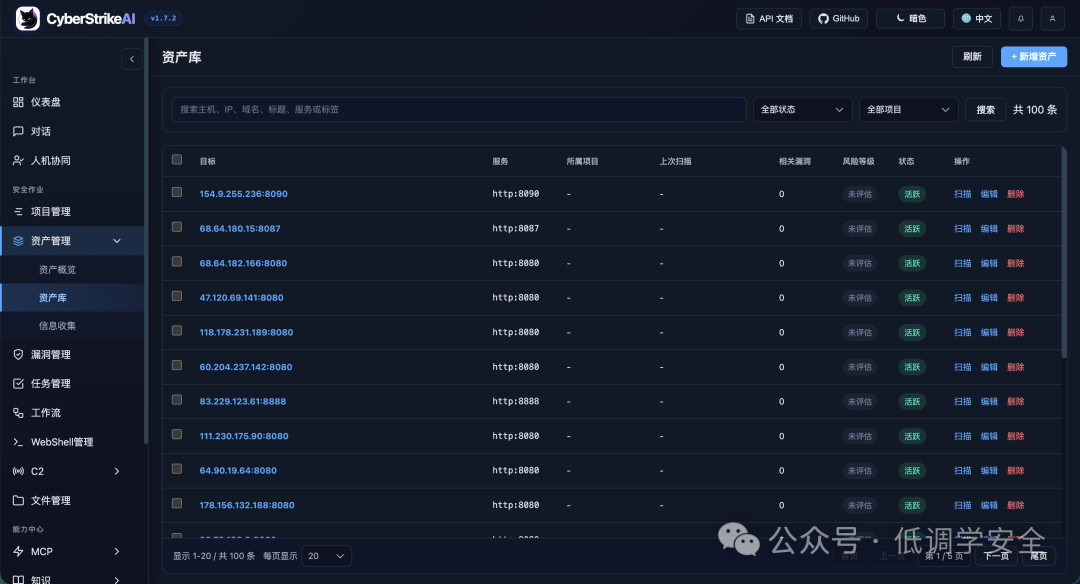Collapse the sidebar with the arrow button
The width and height of the screenshot is (1080, 584).
(x=132, y=59)
